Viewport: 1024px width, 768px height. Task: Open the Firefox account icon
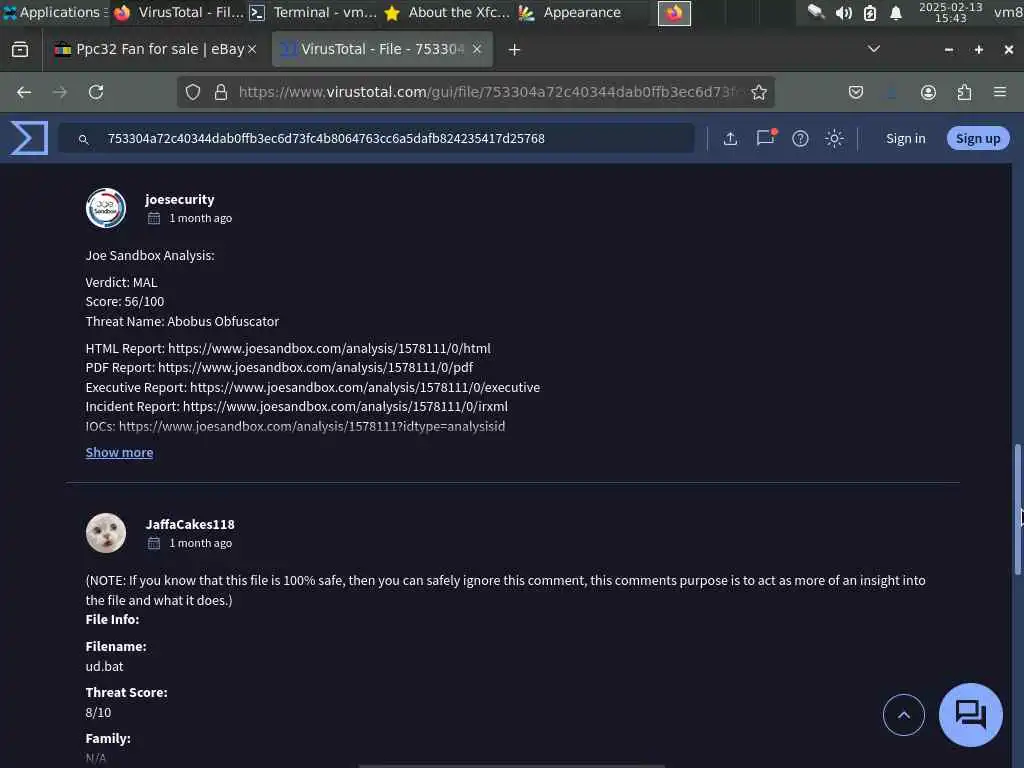pyautogui.click(x=928, y=92)
